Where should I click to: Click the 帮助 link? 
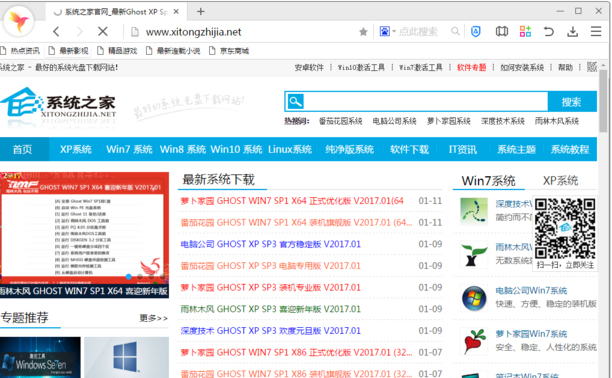coord(566,68)
